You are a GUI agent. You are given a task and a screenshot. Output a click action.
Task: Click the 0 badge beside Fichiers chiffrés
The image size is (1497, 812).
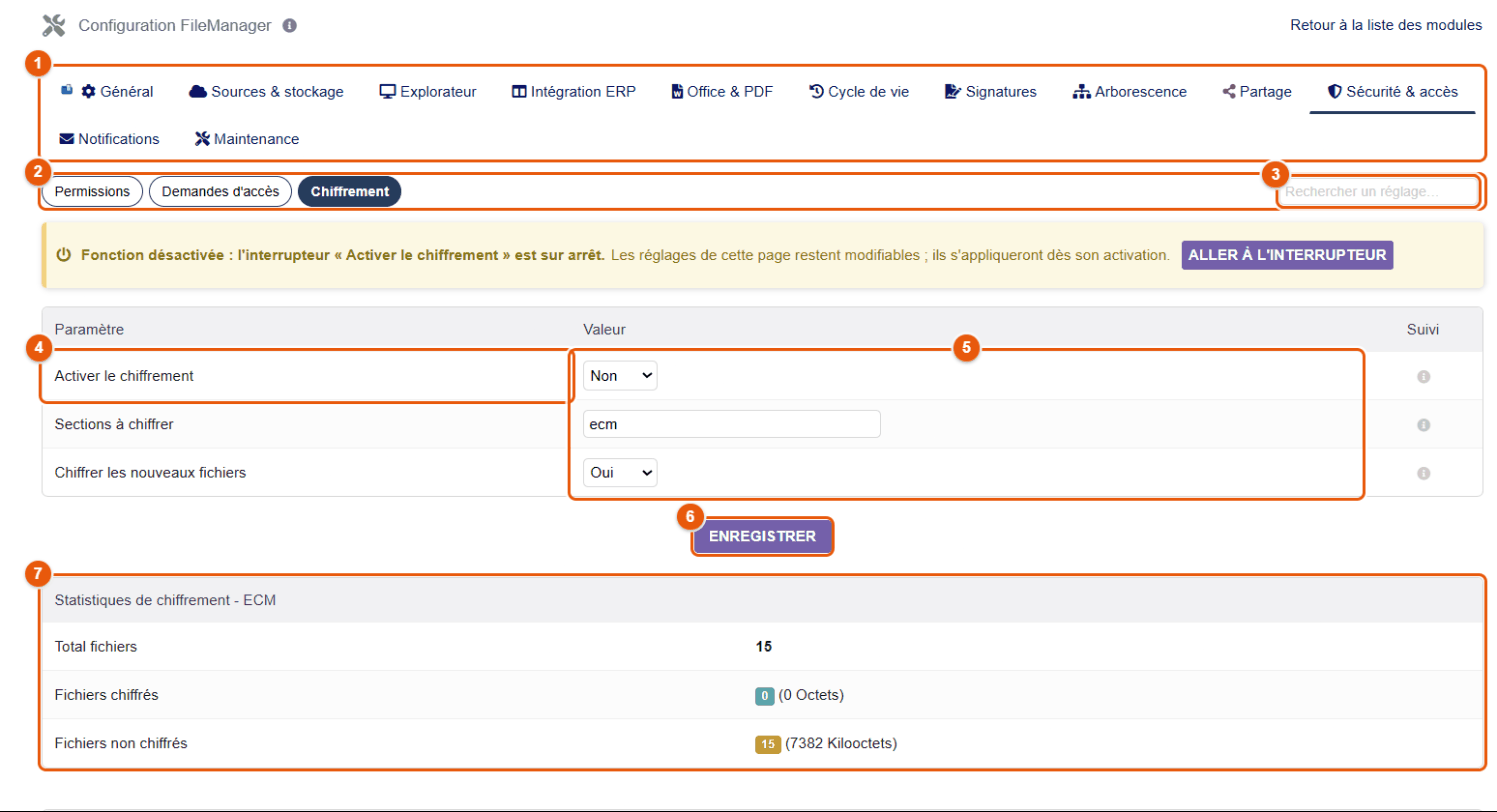[x=765, y=695]
